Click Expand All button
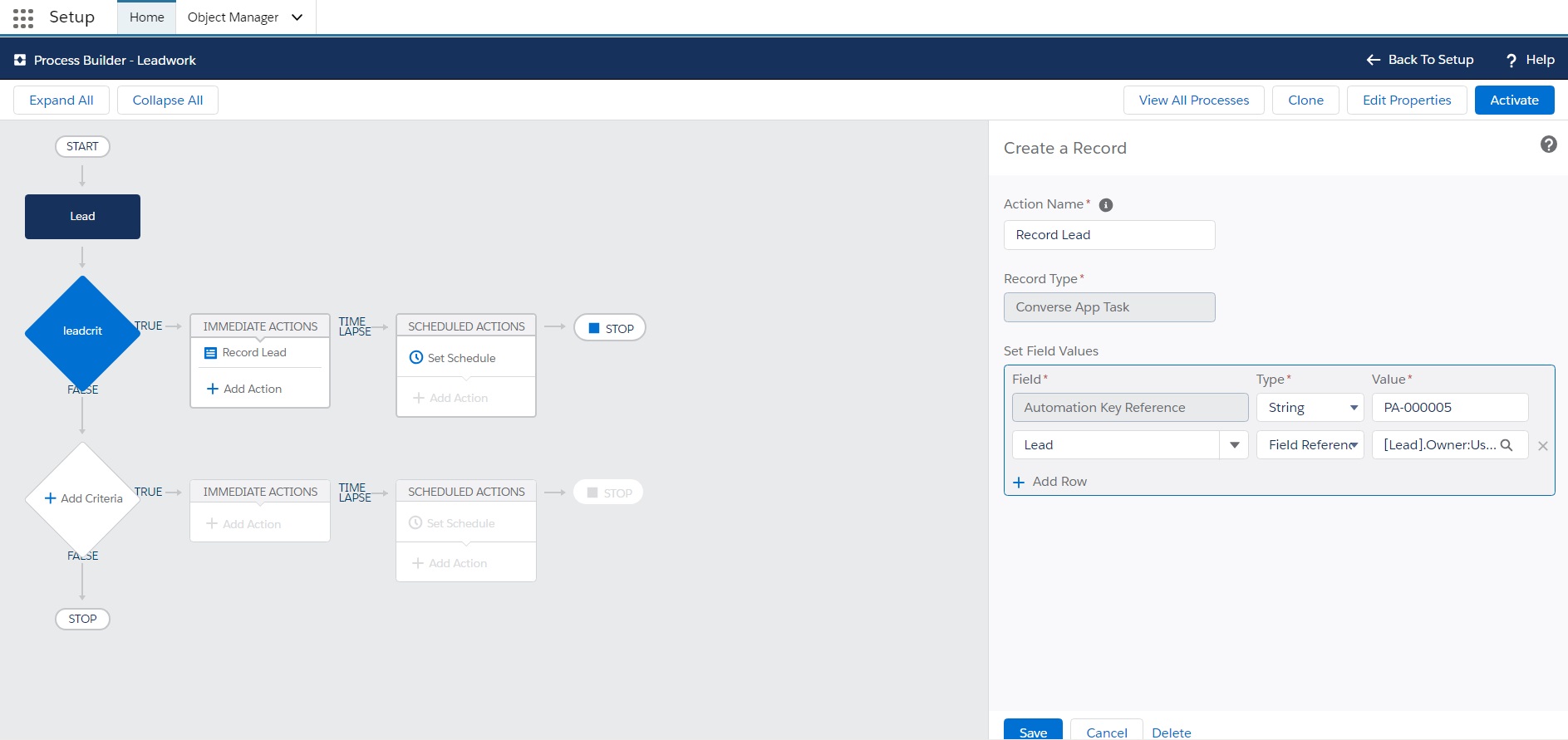Screen dimensions: 1568x740 61,100
